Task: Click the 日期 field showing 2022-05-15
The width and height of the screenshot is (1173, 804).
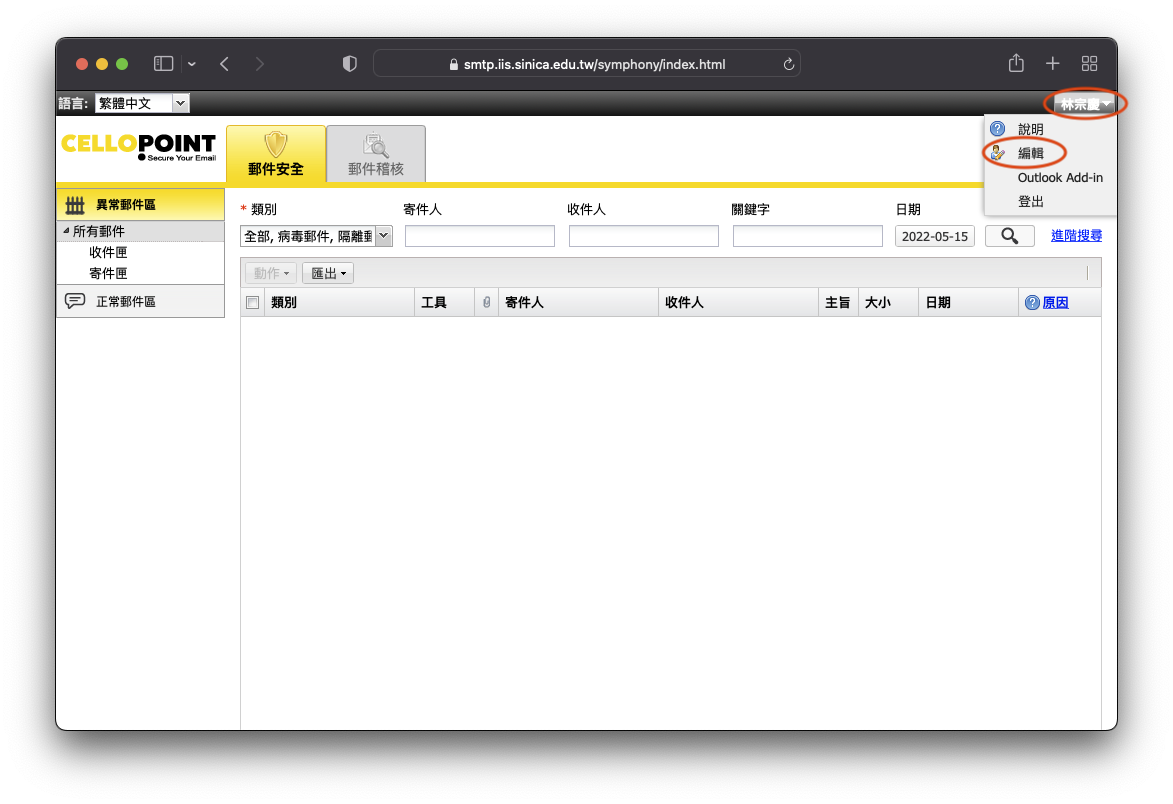Action: (935, 236)
